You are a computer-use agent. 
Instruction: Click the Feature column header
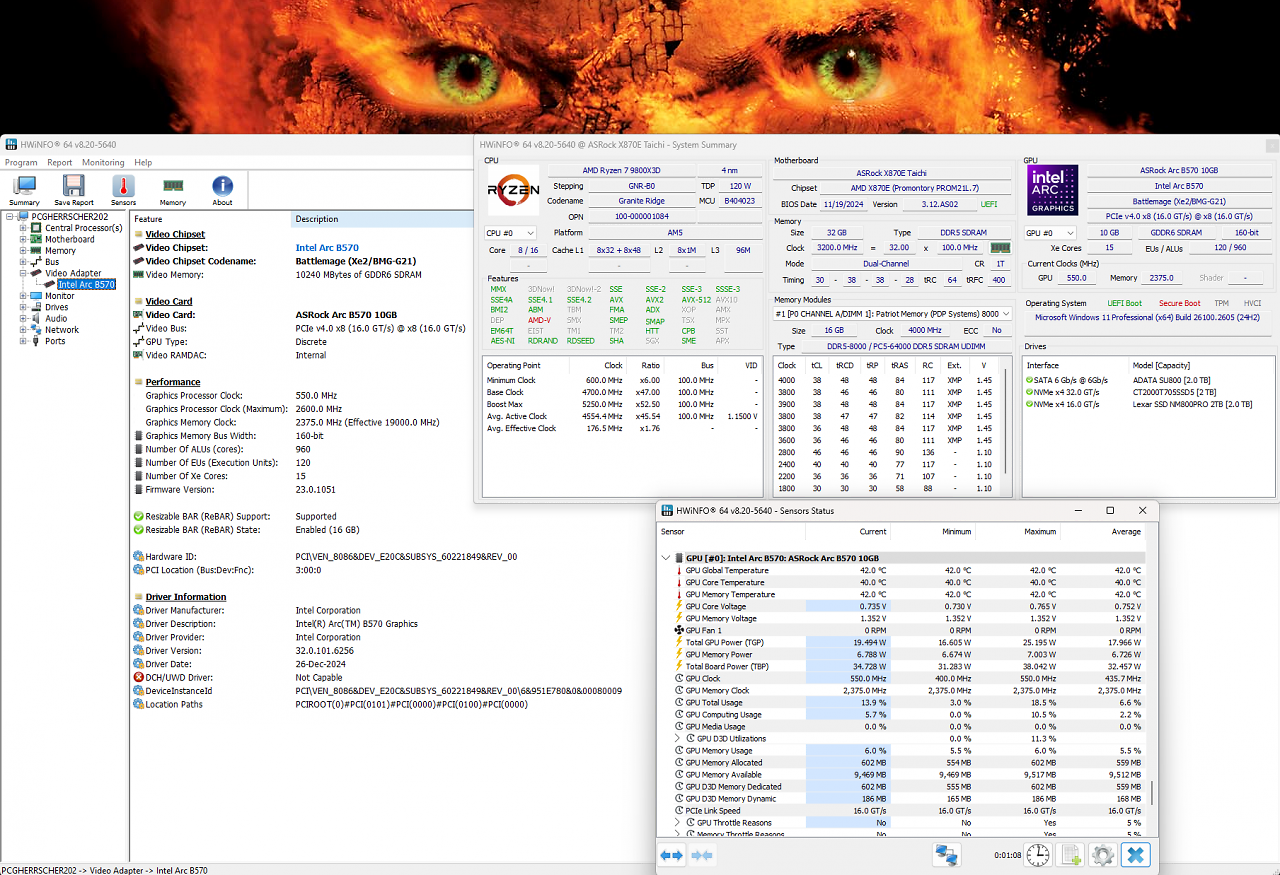210,219
